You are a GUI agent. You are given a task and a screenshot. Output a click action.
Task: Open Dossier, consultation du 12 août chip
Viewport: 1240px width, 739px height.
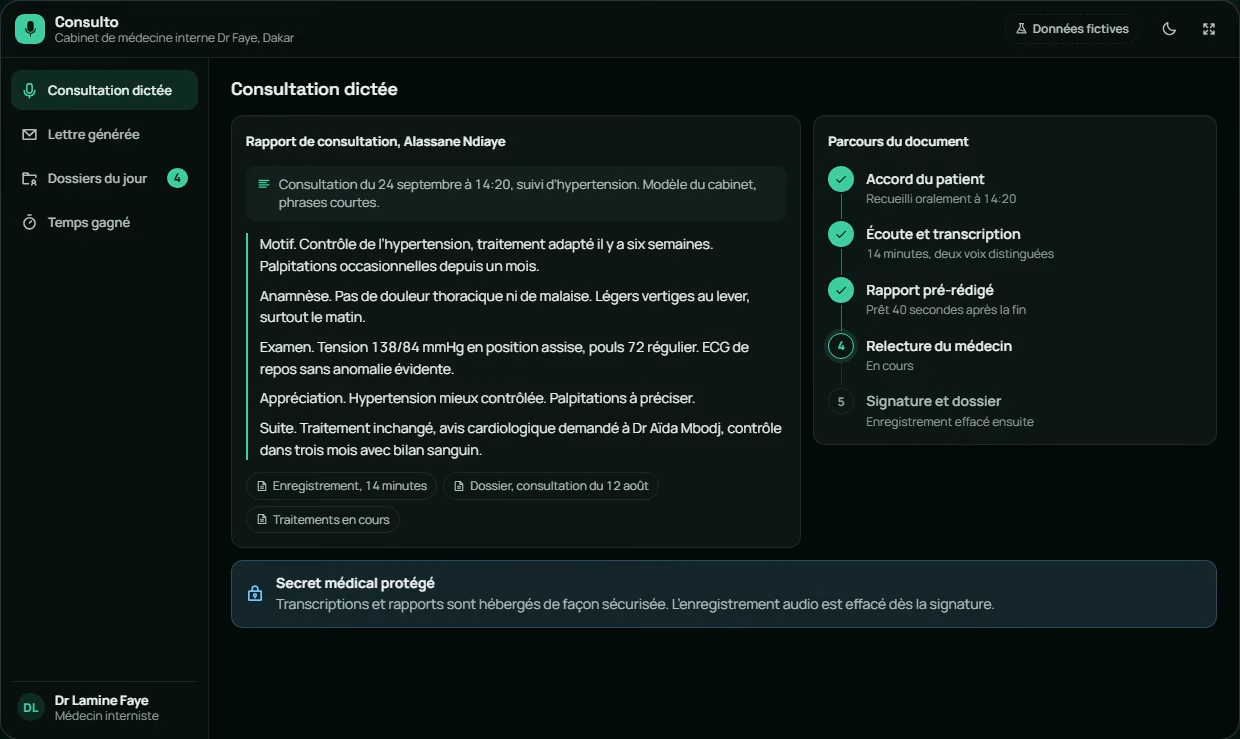[551, 486]
